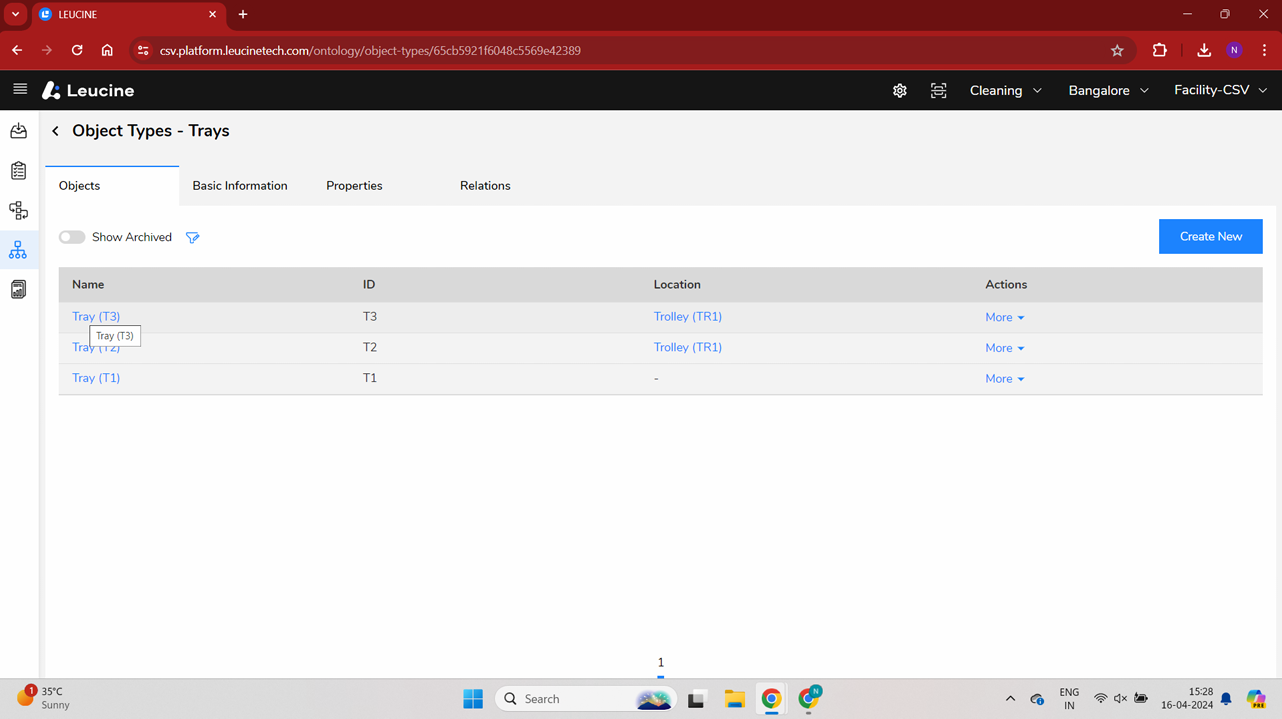Open Task View from taskbar
This screenshot has width=1282, height=719.
pyautogui.click(x=696, y=699)
